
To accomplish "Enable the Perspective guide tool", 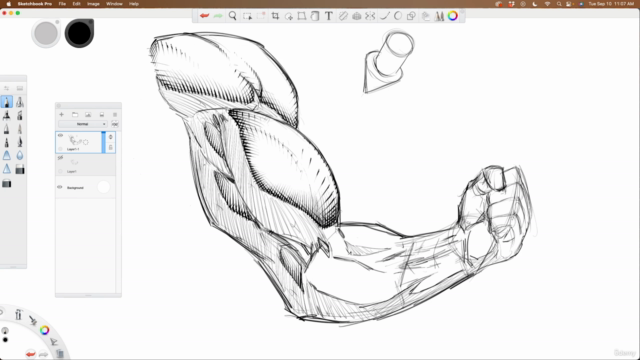I will click(x=356, y=16).
